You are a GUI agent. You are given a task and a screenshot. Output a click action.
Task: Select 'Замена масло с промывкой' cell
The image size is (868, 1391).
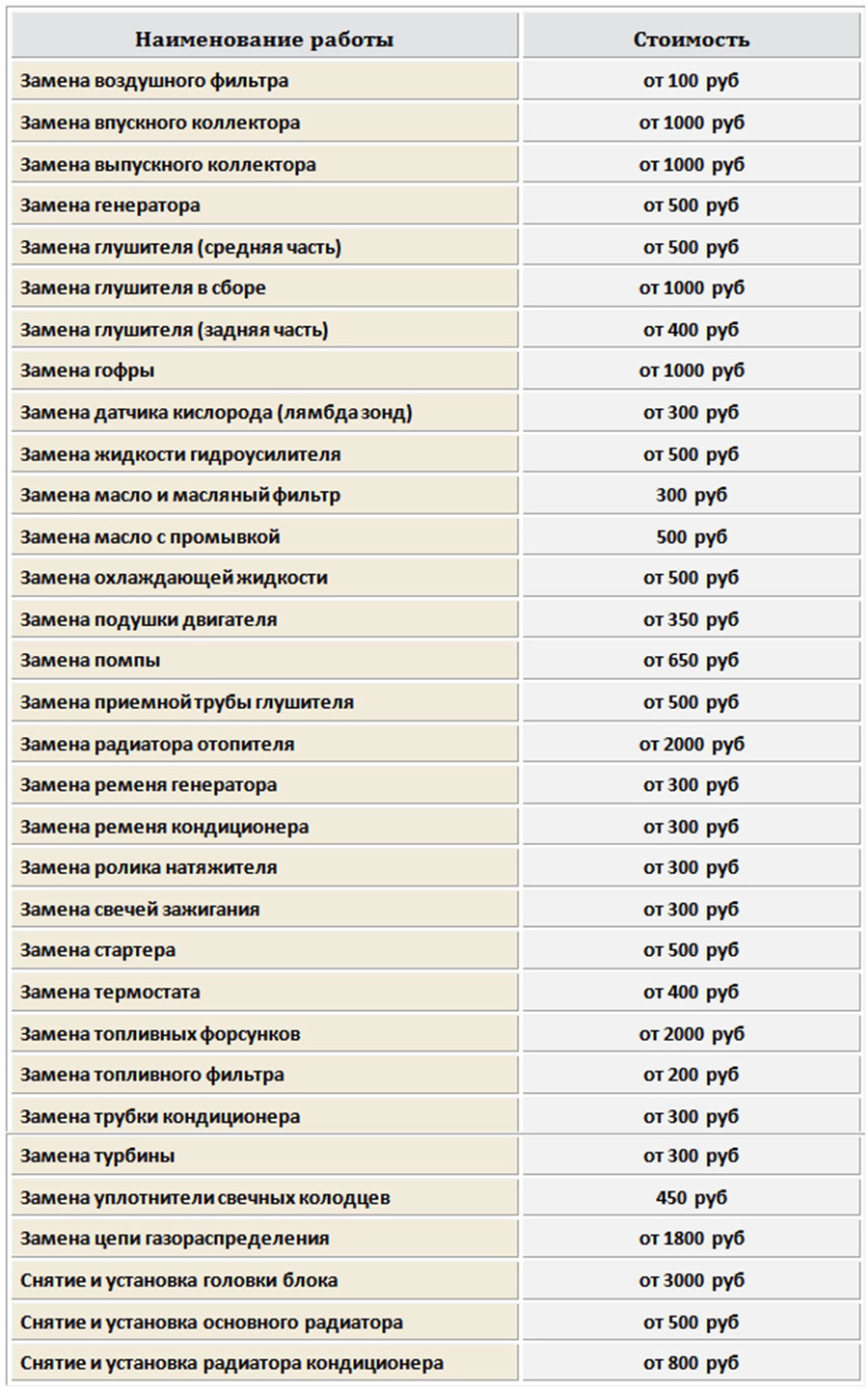pos(149,536)
